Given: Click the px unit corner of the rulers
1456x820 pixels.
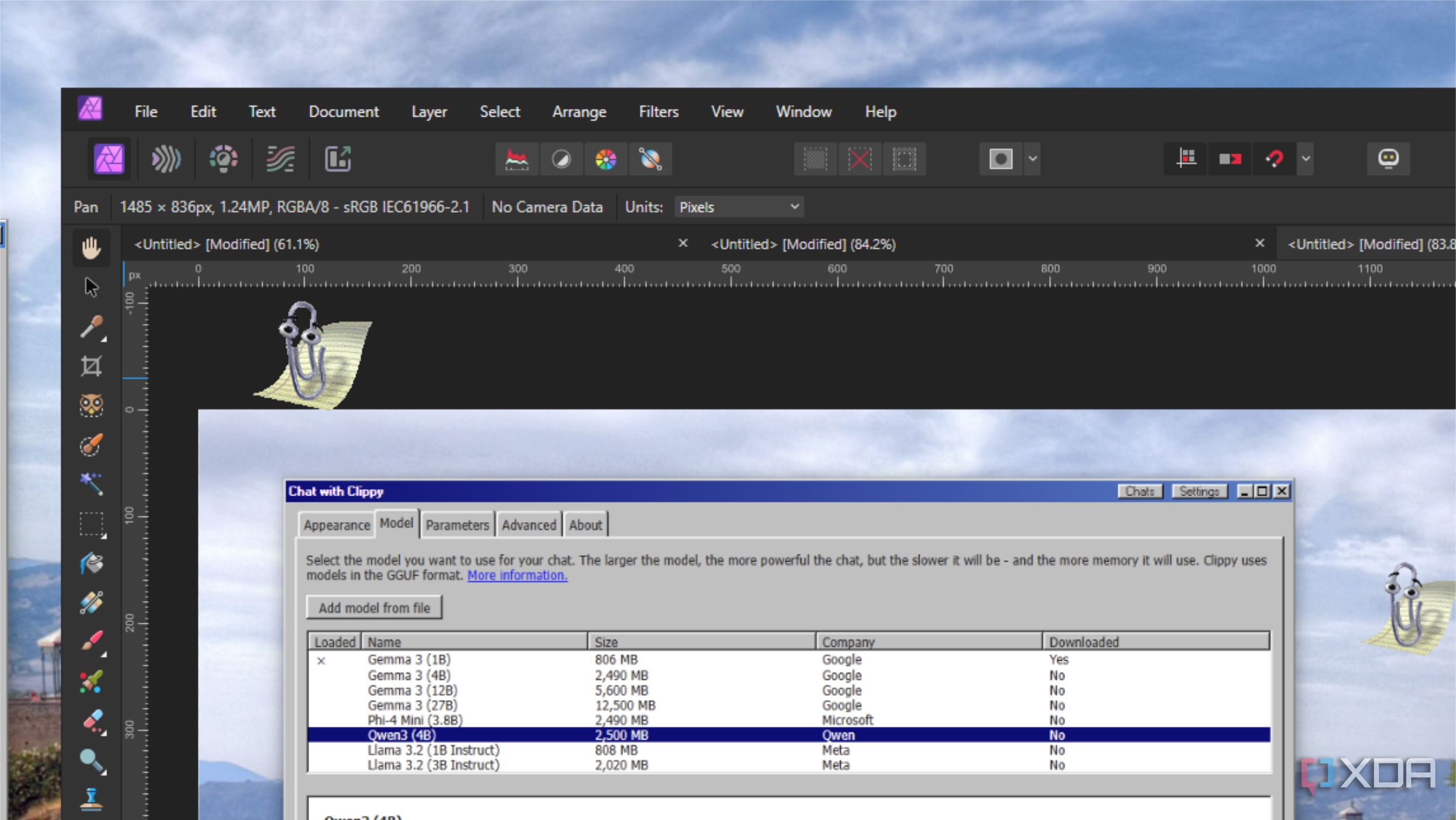Looking at the screenshot, I should [x=135, y=275].
